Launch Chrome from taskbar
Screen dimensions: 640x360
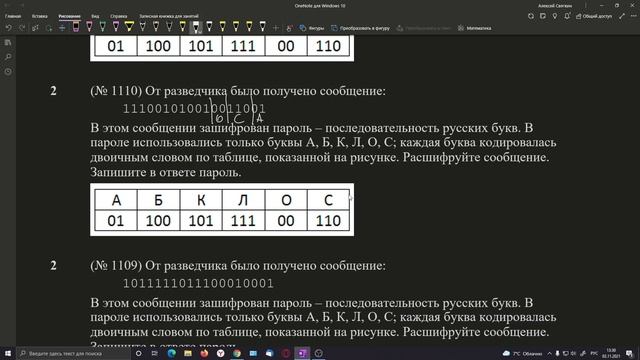237,353
